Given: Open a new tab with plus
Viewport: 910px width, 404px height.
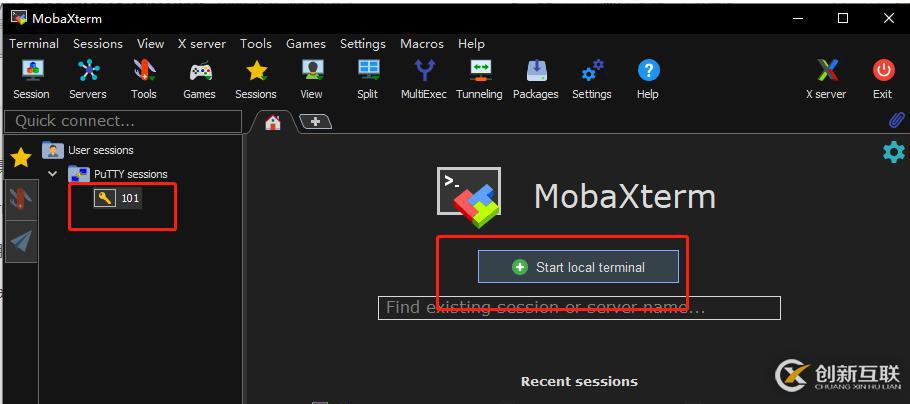Looking at the screenshot, I should (x=315, y=122).
